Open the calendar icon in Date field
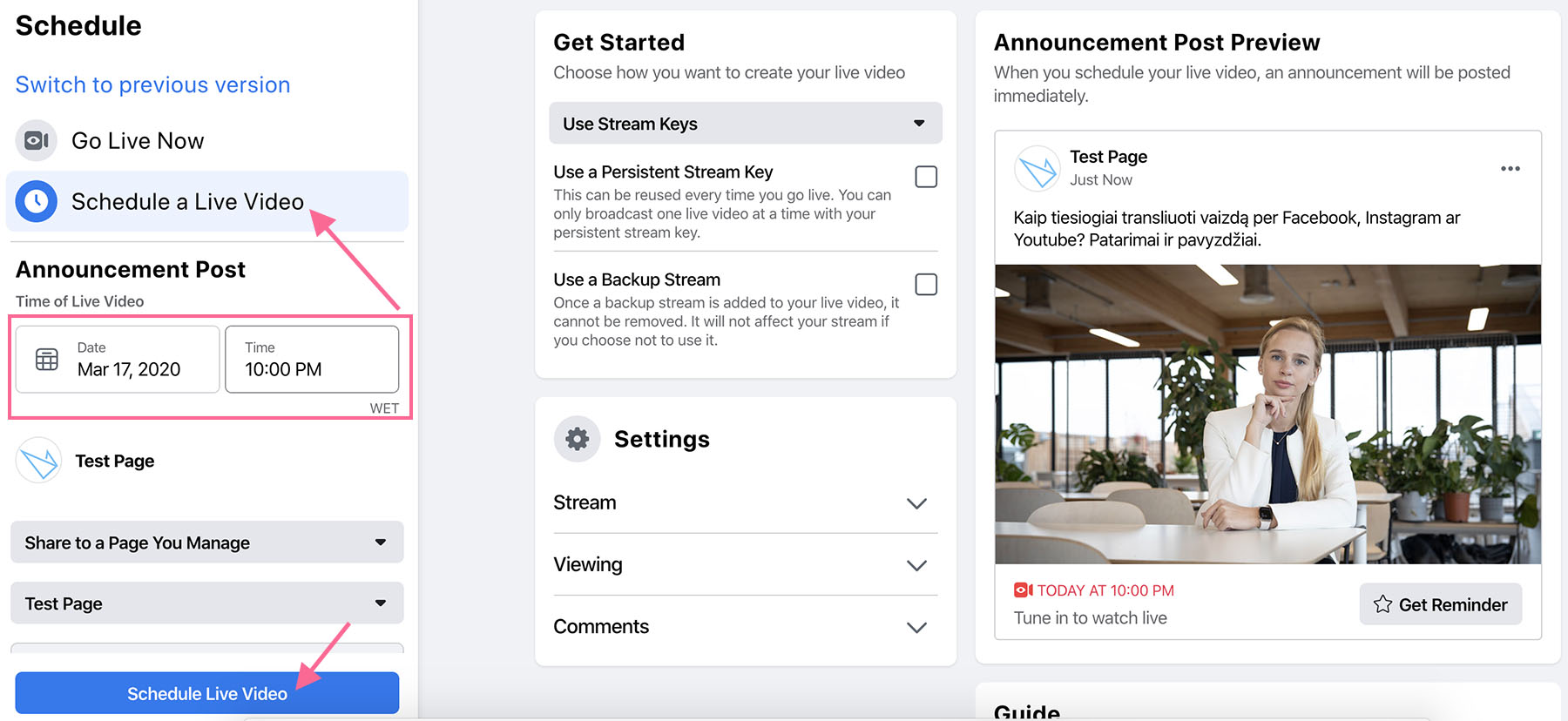The image size is (1568, 721). [47, 359]
